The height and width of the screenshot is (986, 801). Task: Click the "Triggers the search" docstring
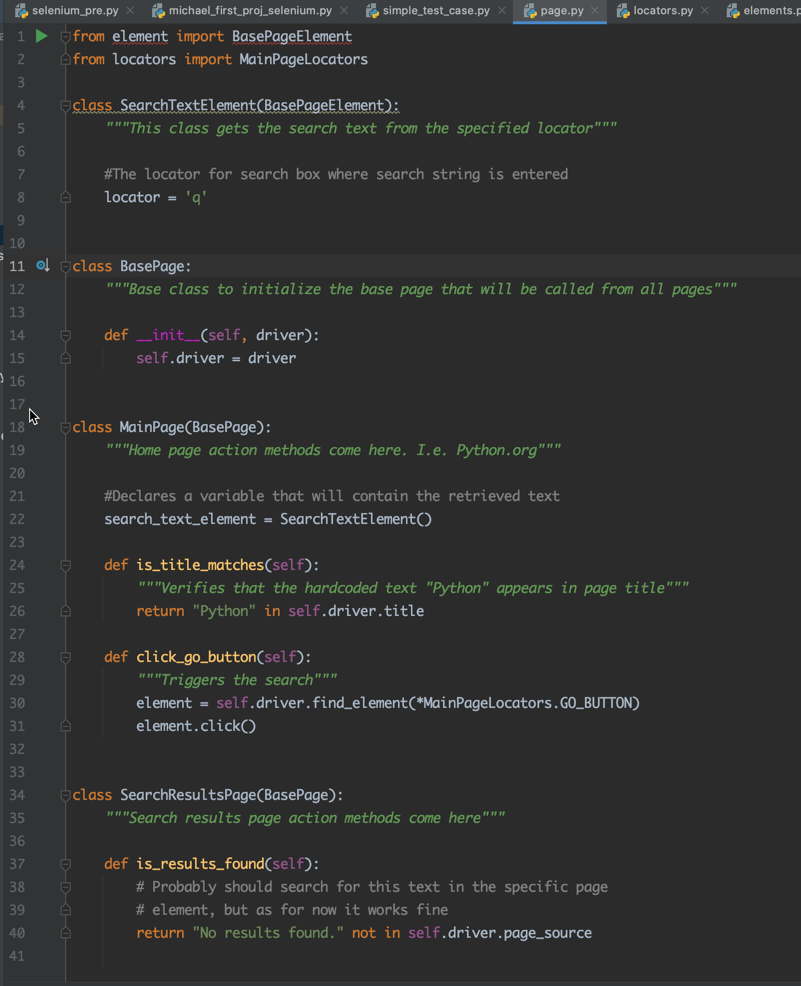(237, 680)
